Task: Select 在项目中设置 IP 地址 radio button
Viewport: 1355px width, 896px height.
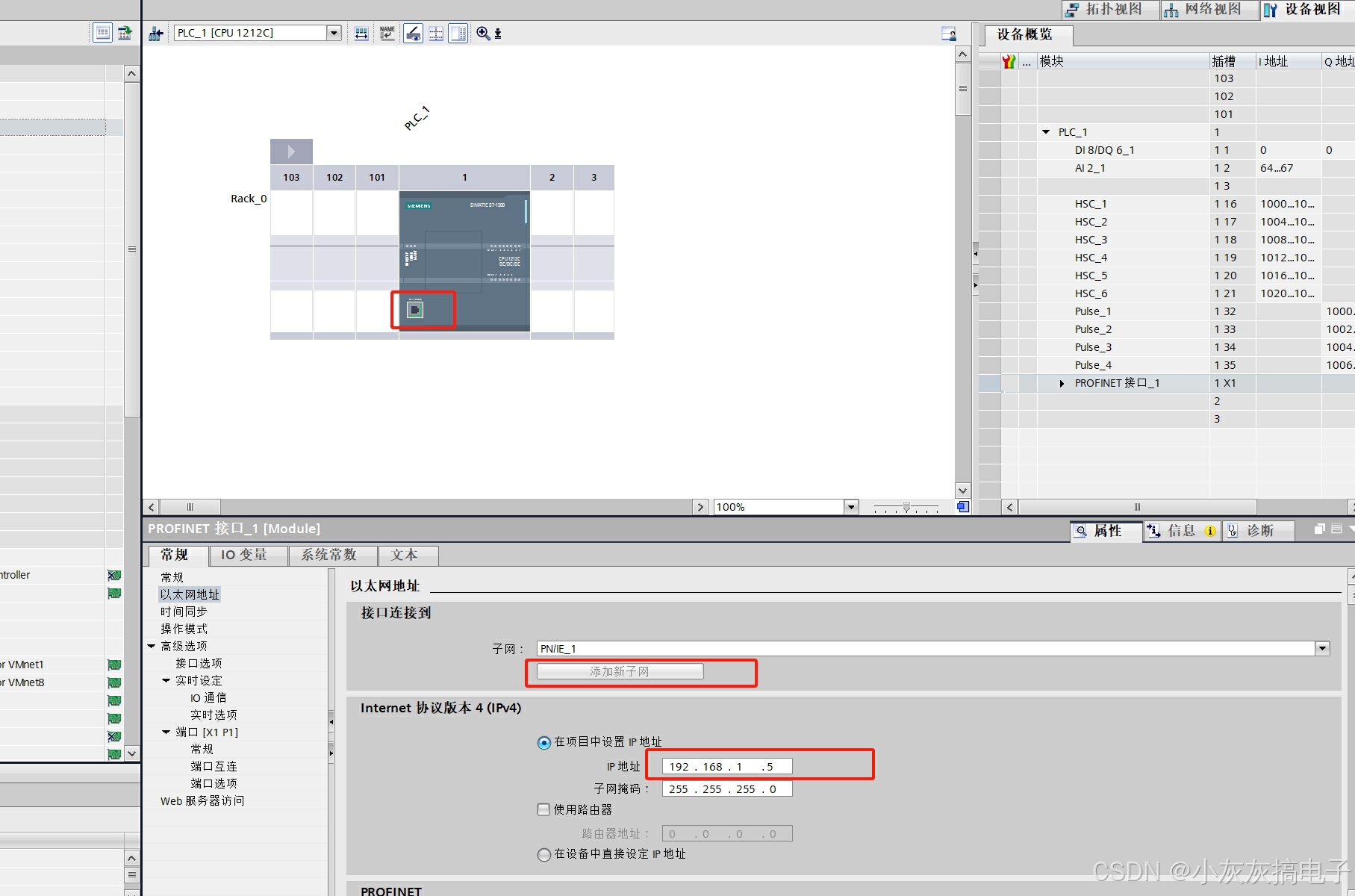Action: click(544, 742)
